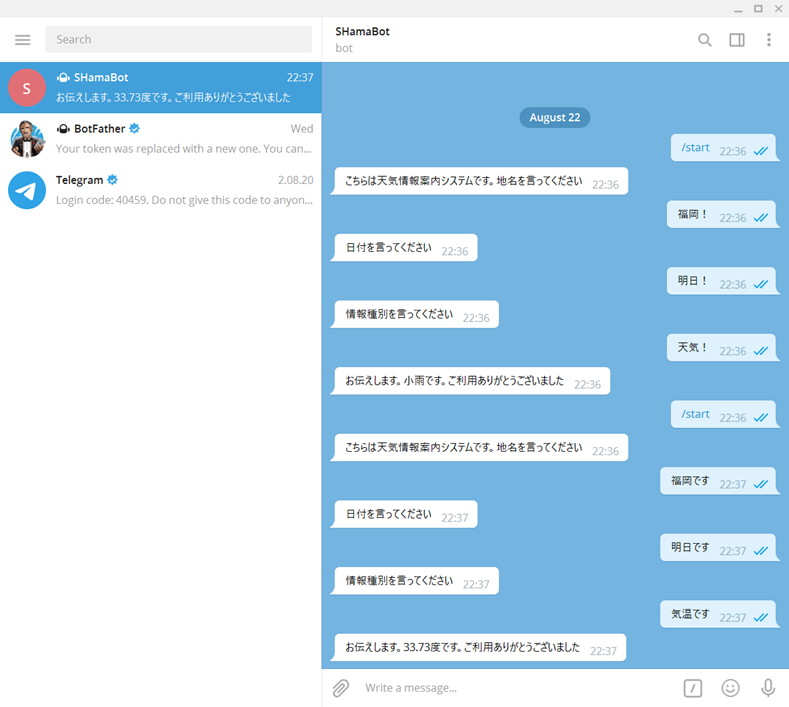The height and width of the screenshot is (707, 789).
Task: Open the hamburger main menu
Action: click(x=23, y=40)
